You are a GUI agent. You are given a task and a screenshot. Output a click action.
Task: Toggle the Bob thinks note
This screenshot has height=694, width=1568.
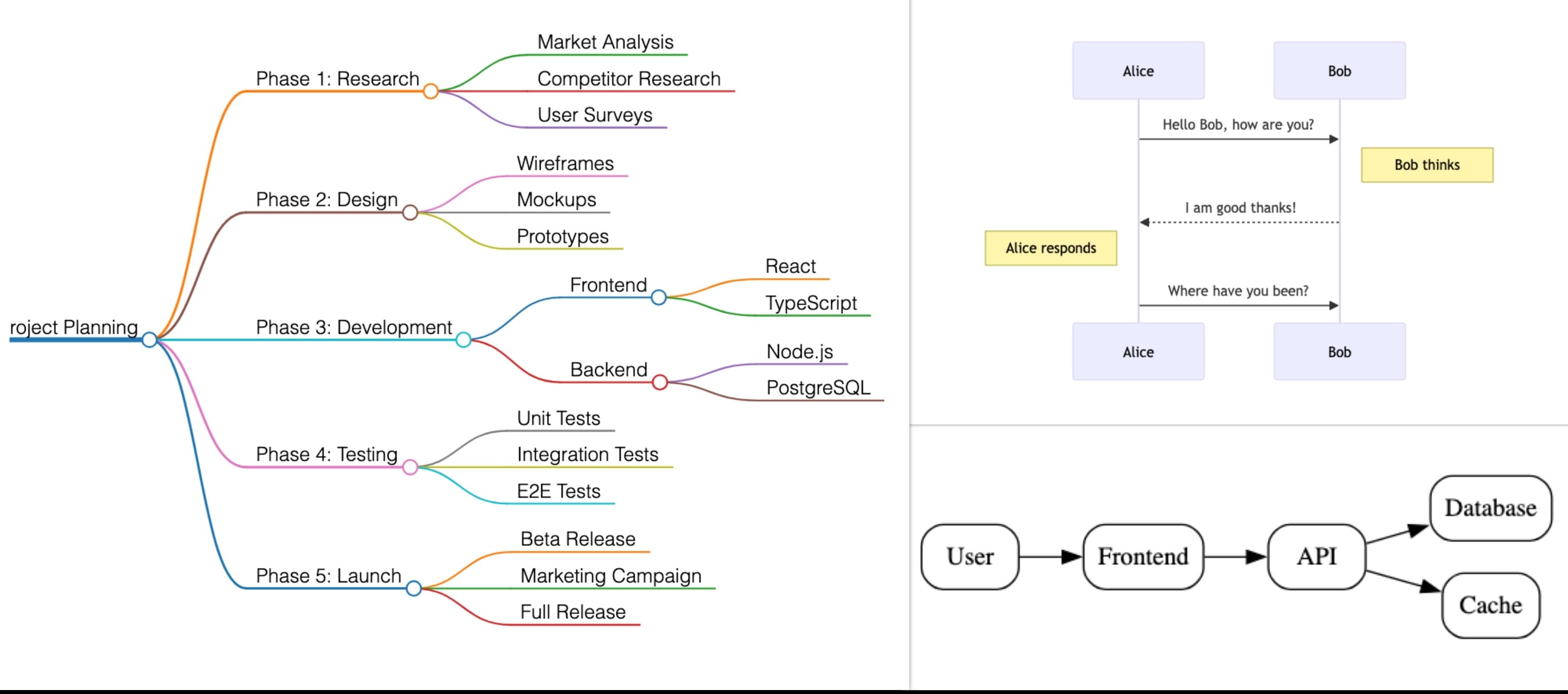(x=1427, y=164)
